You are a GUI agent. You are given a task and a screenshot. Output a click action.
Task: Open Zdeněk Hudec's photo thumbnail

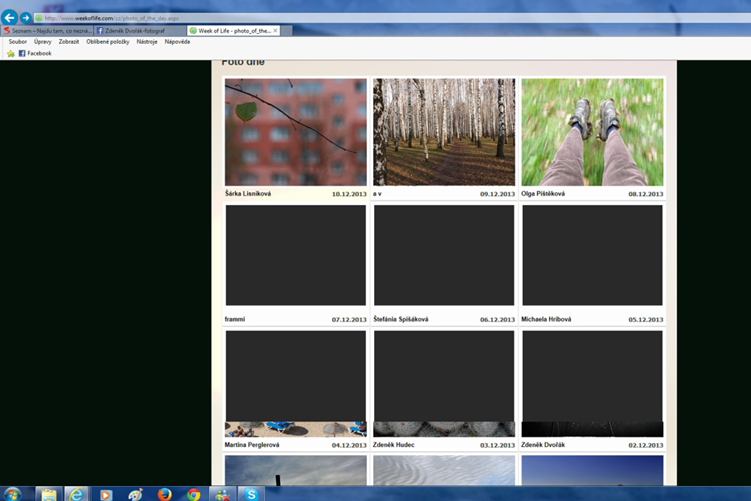(x=444, y=384)
